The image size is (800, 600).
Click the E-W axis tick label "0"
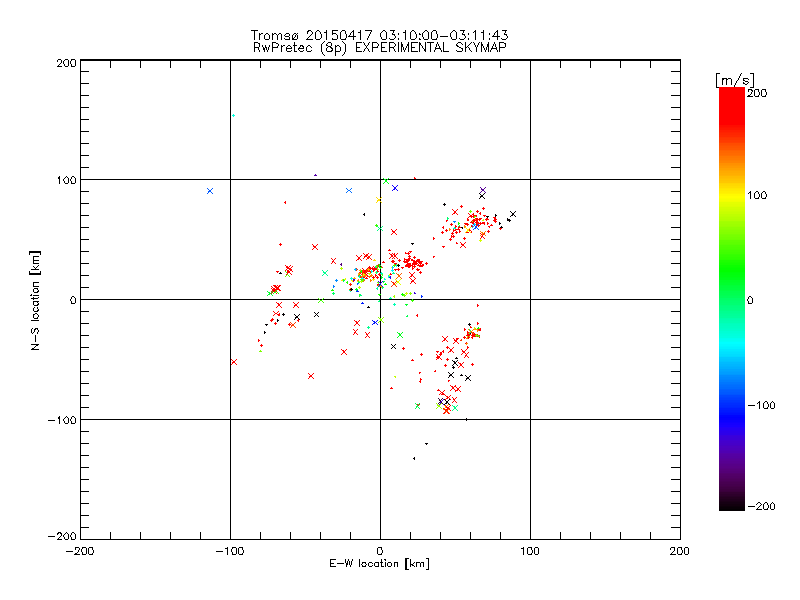click(380, 551)
